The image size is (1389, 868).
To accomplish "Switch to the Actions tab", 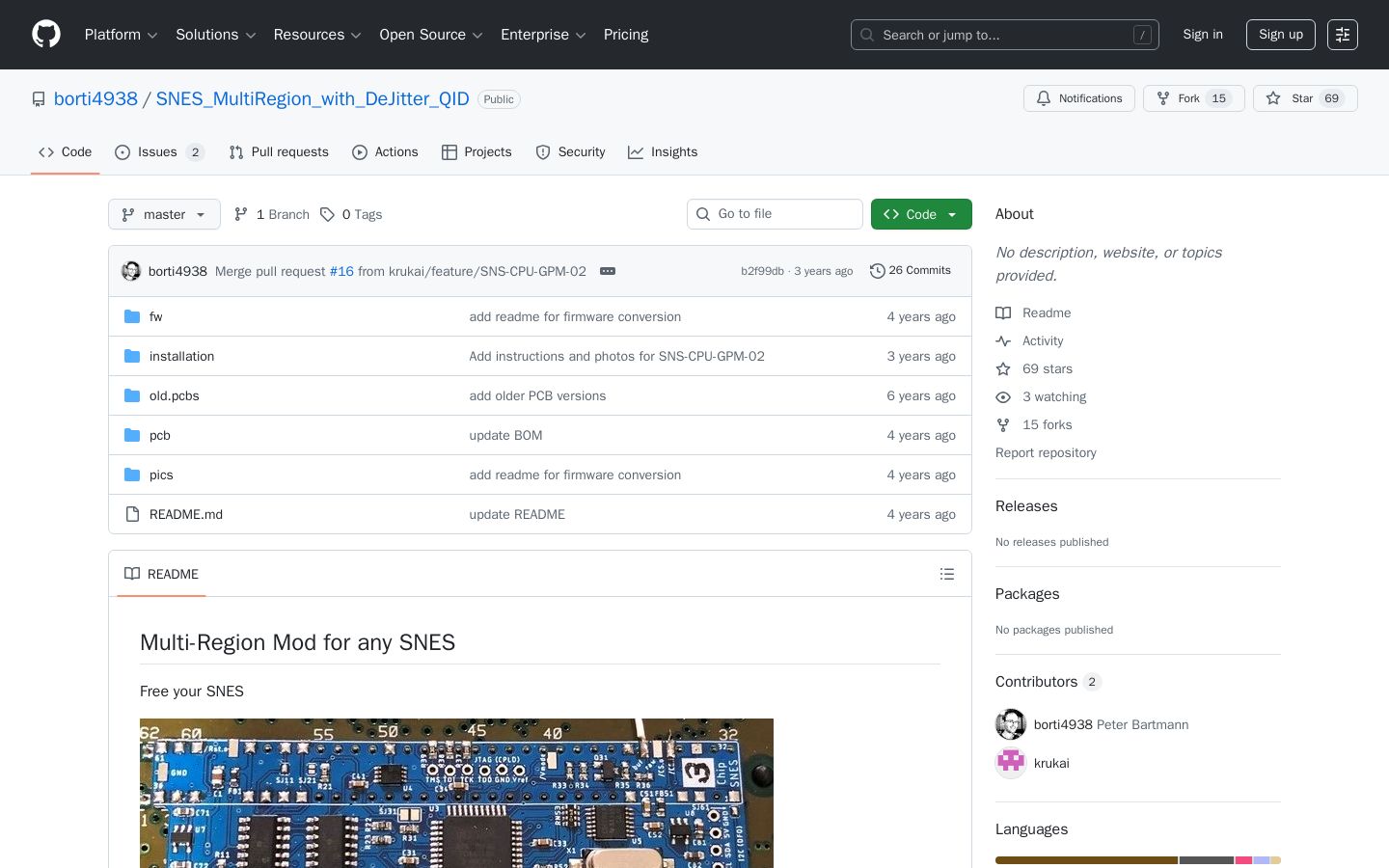I will click(385, 152).
